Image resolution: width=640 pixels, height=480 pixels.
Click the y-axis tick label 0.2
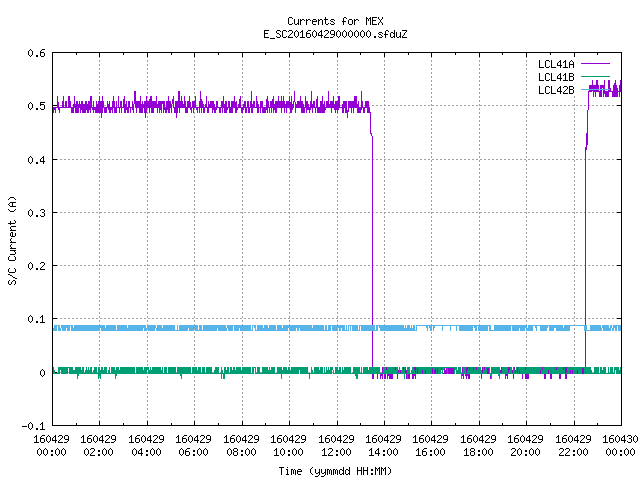click(x=36, y=266)
